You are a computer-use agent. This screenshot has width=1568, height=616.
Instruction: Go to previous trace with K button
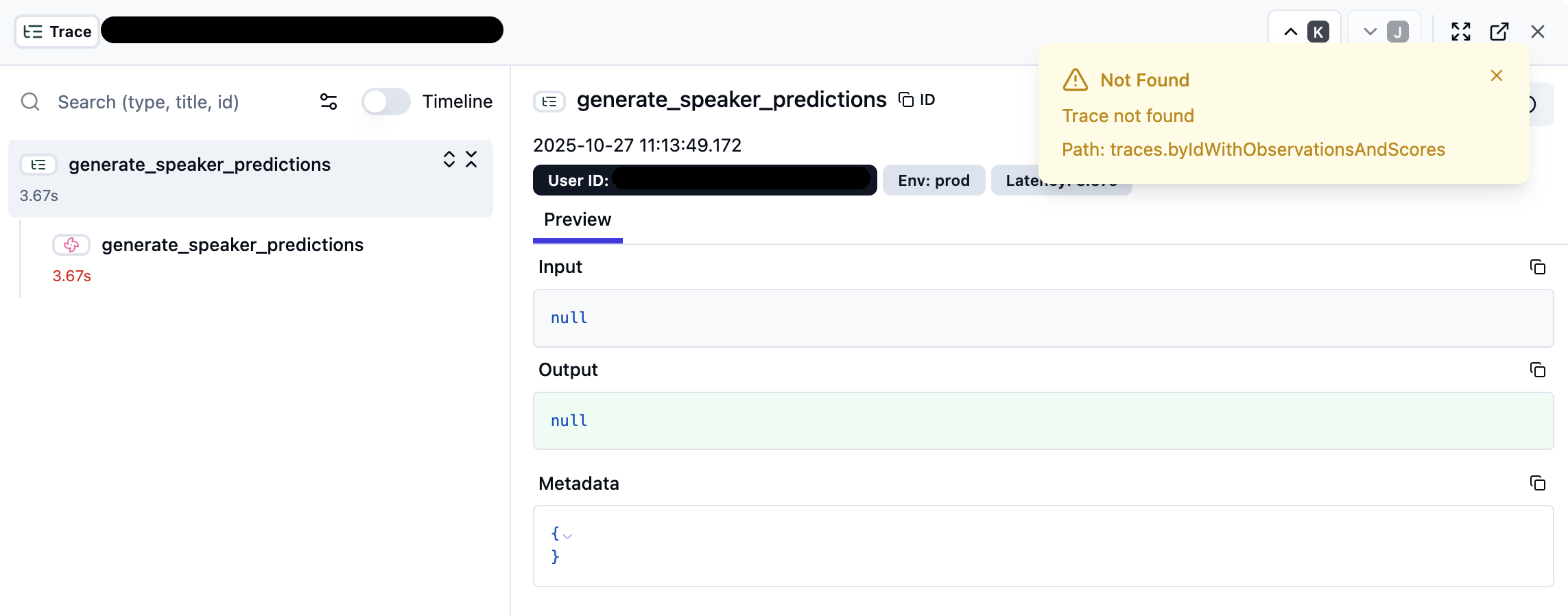pyautogui.click(x=1304, y=32)
